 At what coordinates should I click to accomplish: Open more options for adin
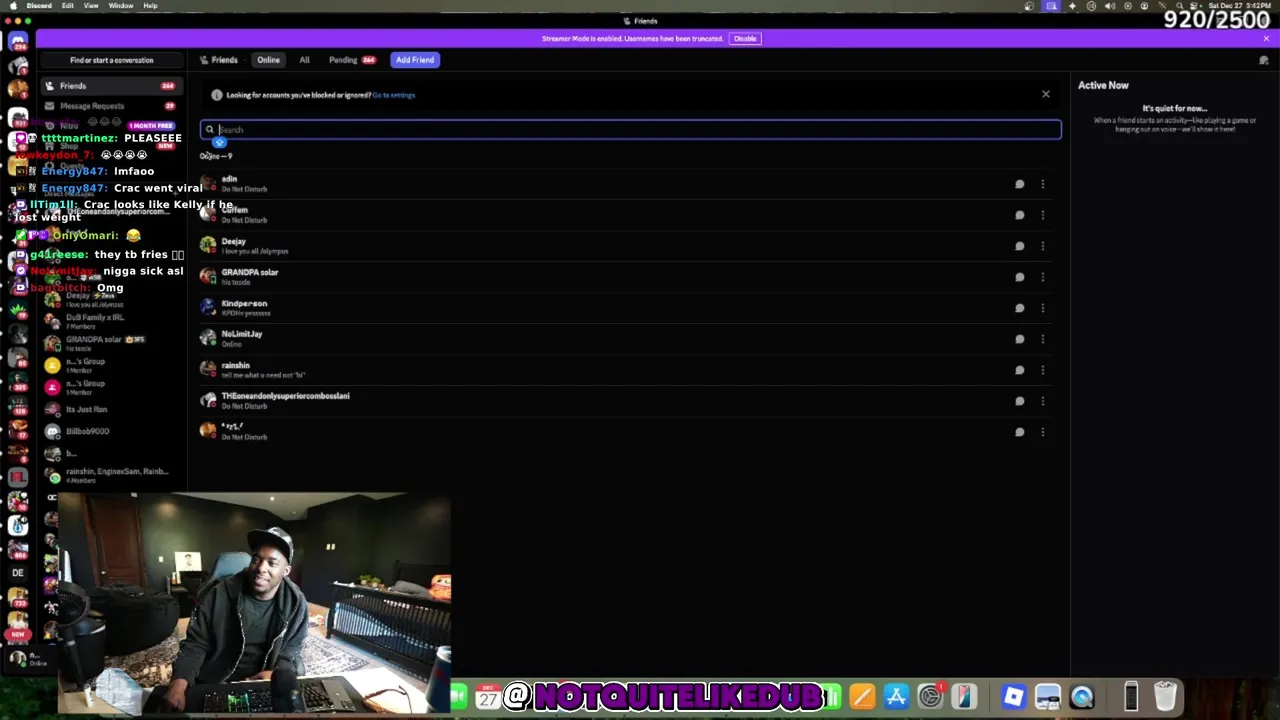(x=1042, y=184)
